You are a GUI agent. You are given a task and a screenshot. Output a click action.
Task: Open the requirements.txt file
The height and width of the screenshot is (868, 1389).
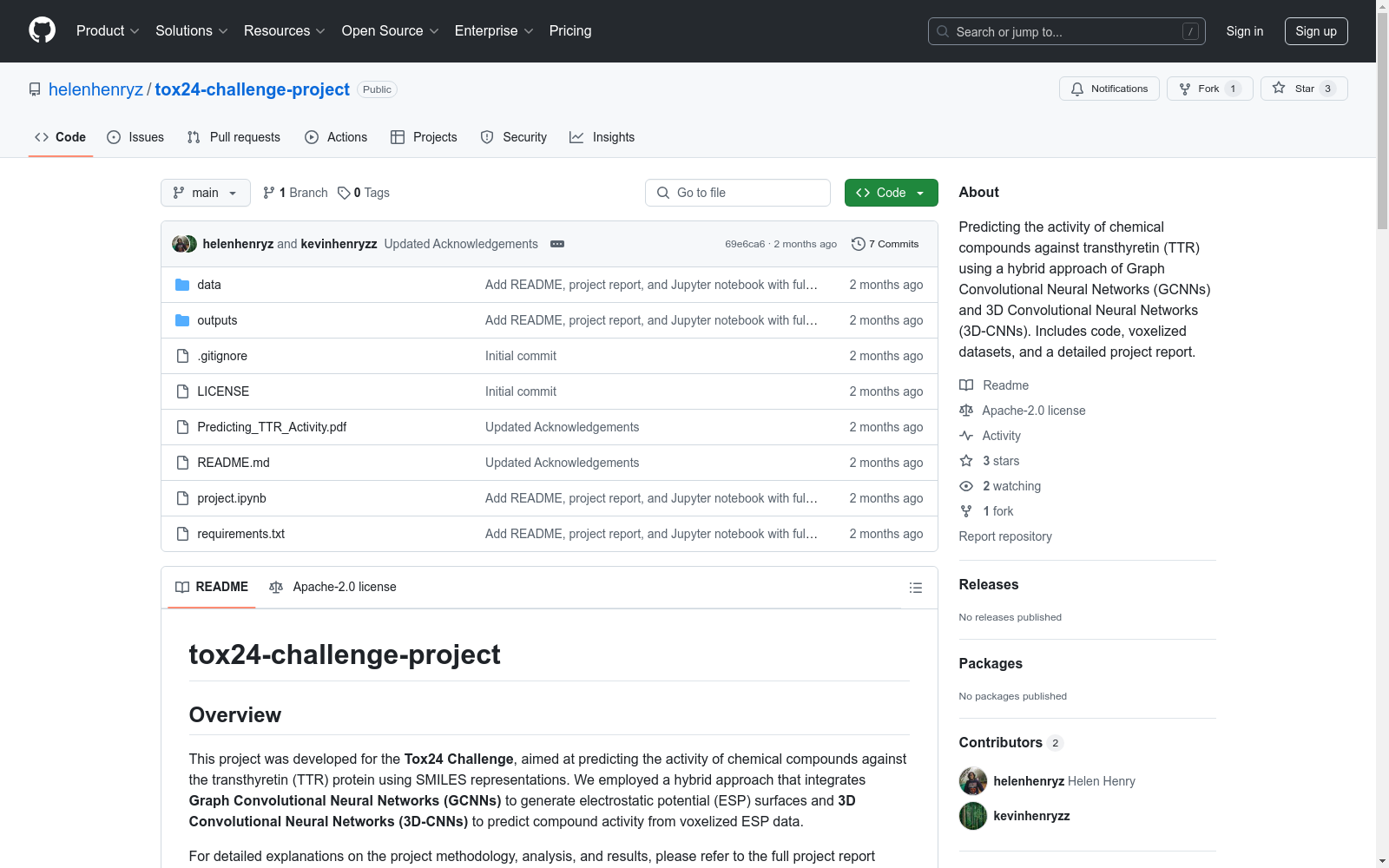coord(240,534)
